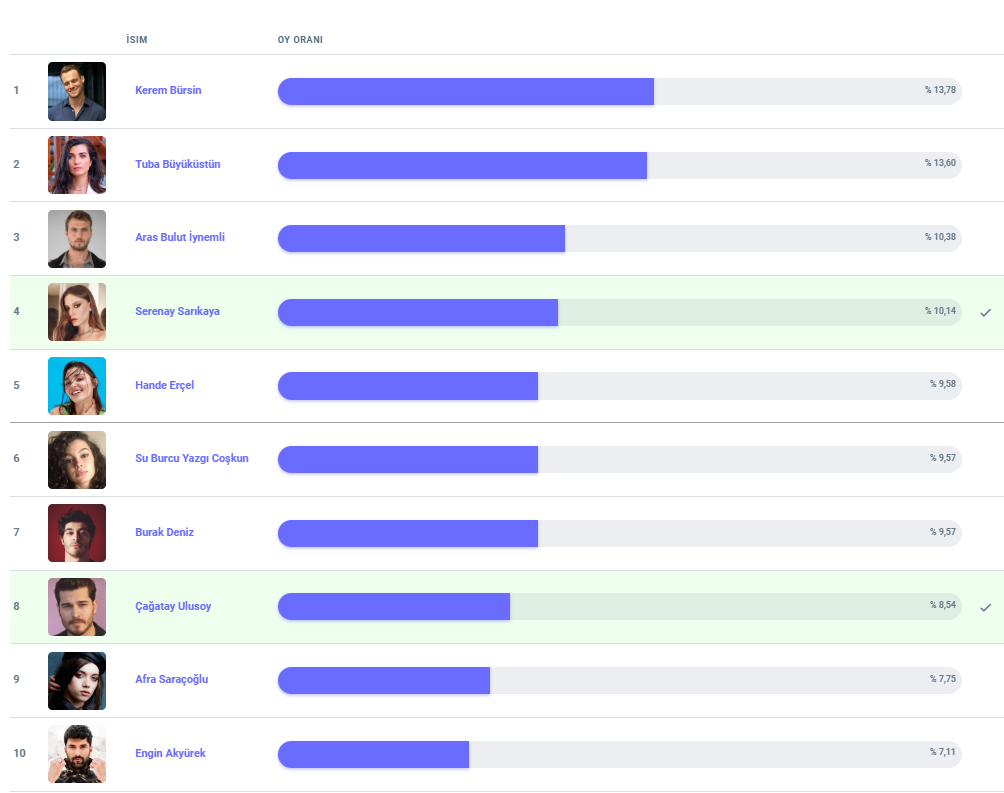Image resolution: width=1004 pixels, height=793 pixels.
Task: Sort by the OY ORANI column header
Action: point(299,40)
